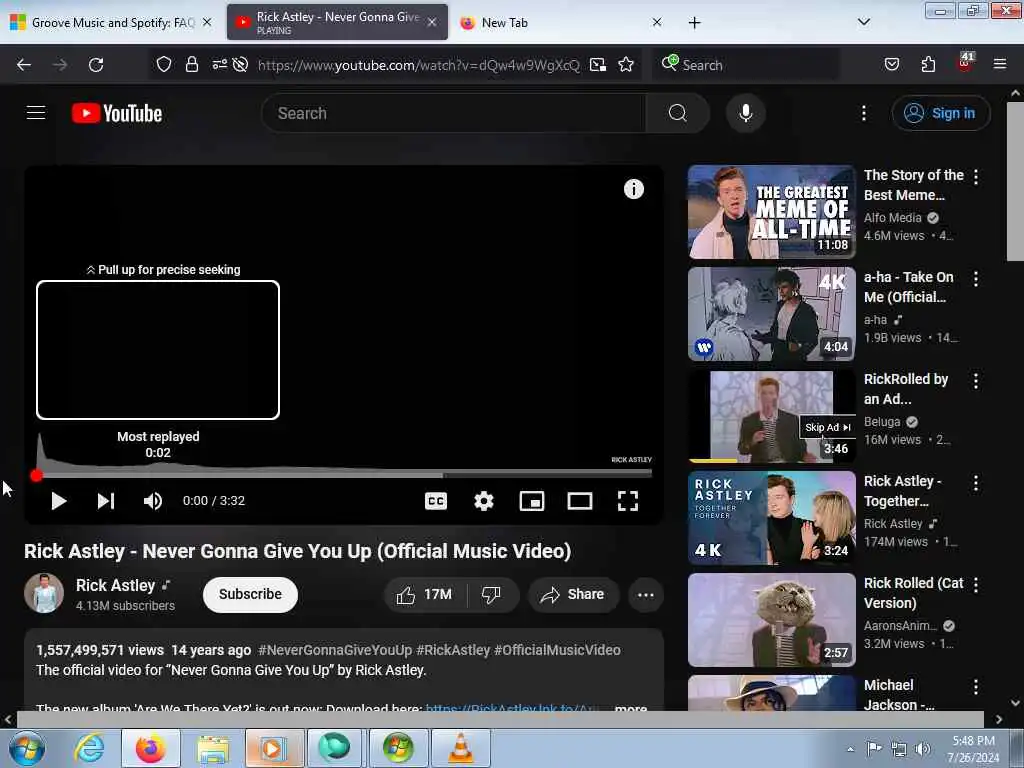Enable the miniplayer mode

(532, 501)
